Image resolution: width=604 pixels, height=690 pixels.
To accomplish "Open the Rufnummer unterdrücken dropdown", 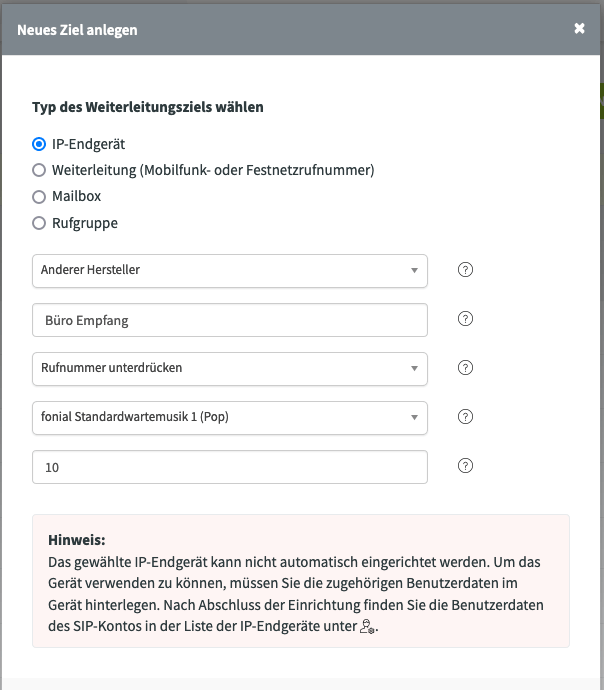I will 230,369.
